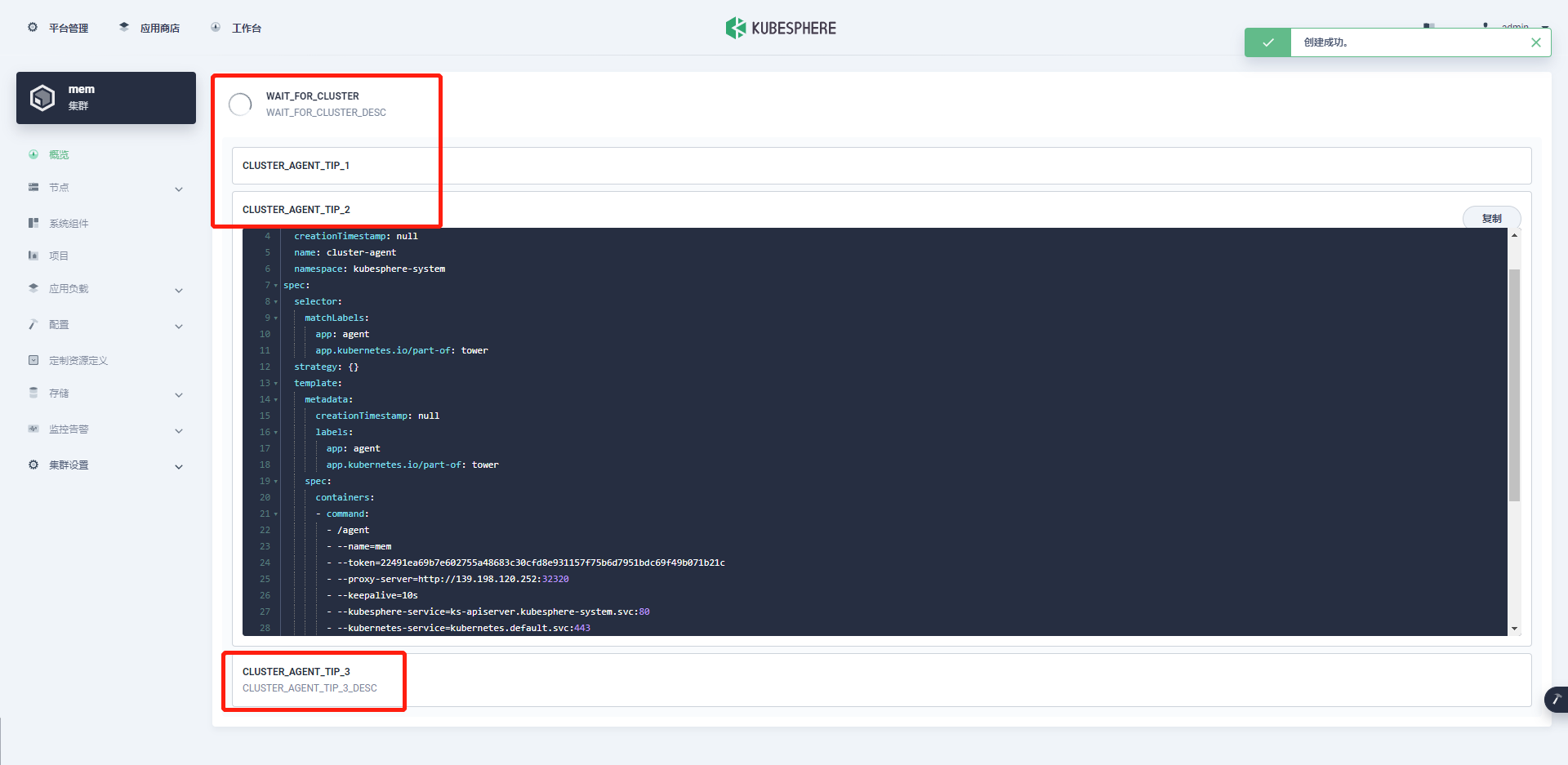Expand the 监控告警 menu chevron
Viewport: 1568px width, 765px height.
click(179, 431)
